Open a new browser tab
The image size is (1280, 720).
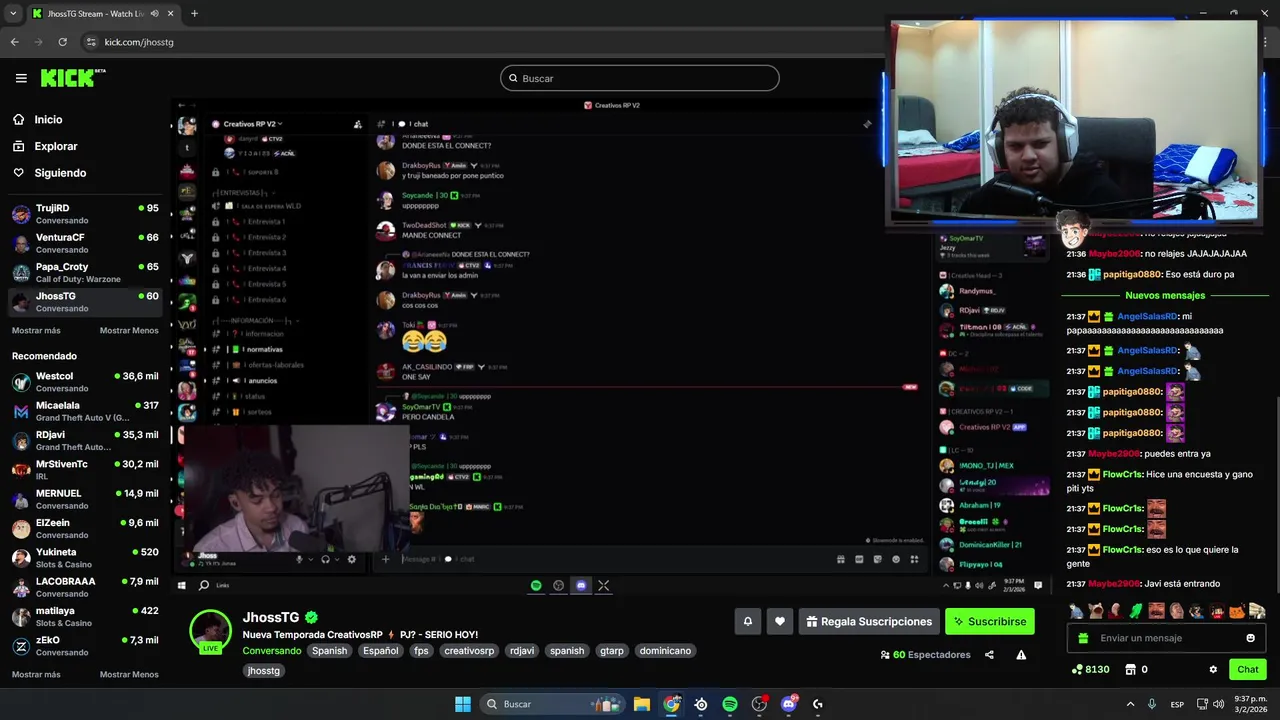194,13
